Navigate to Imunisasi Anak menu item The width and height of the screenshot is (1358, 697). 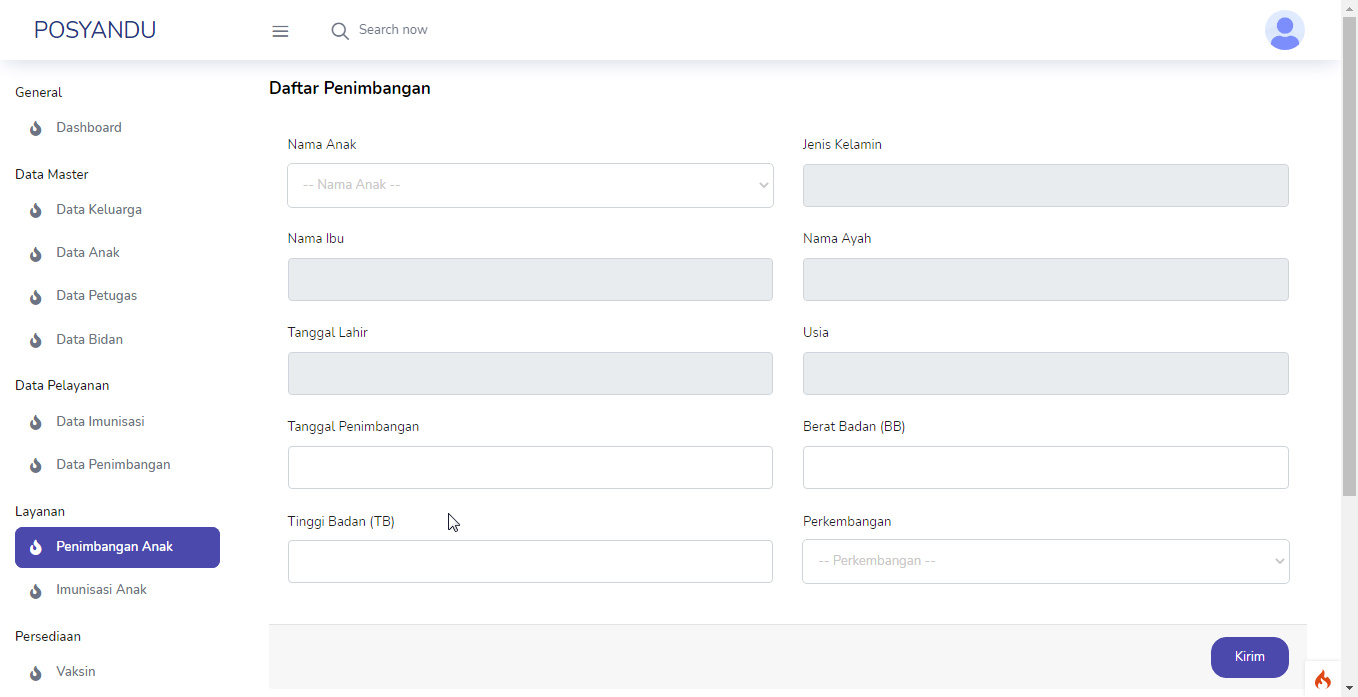coord(100,589)
